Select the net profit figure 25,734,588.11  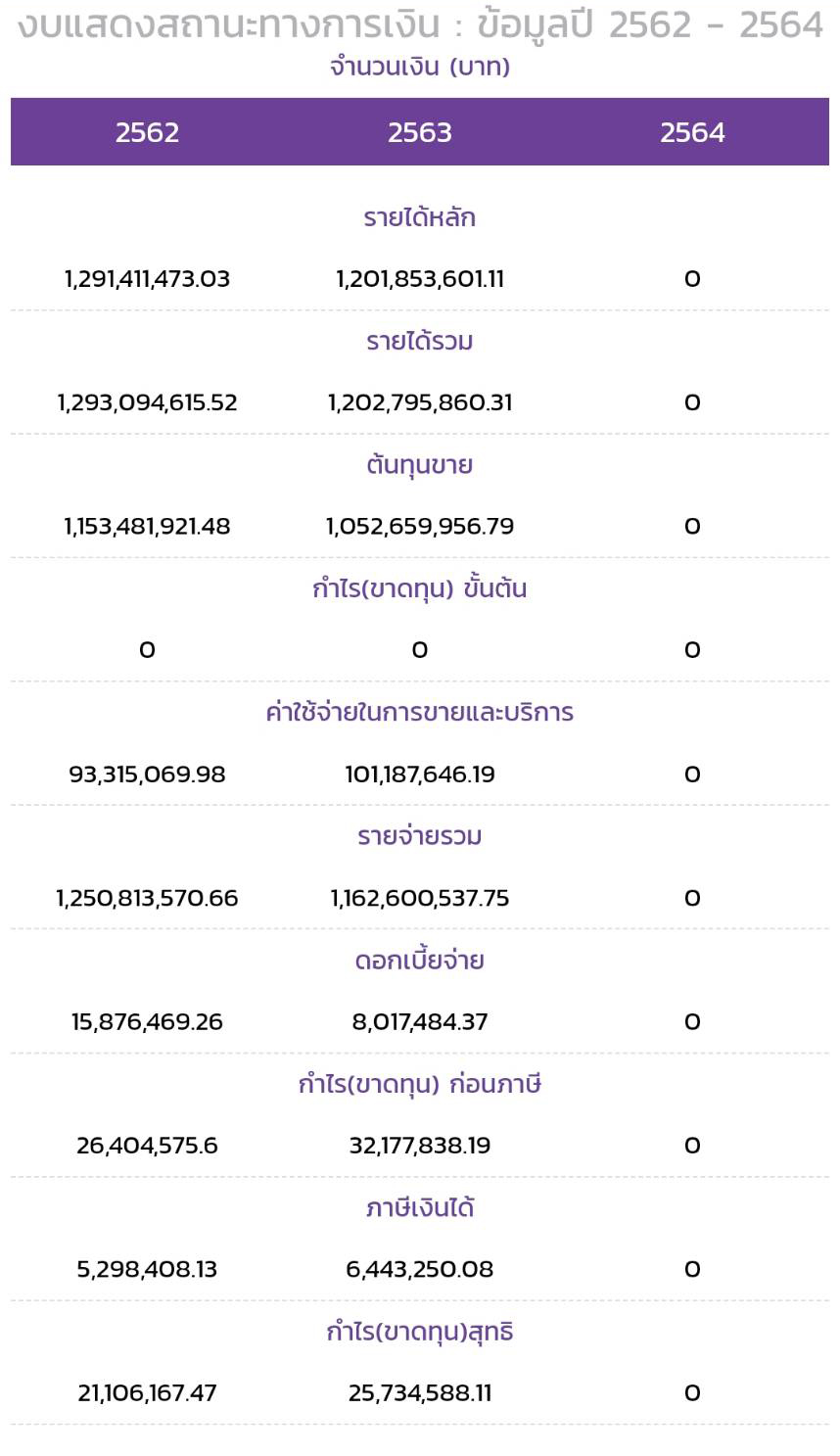(419, 1393)
